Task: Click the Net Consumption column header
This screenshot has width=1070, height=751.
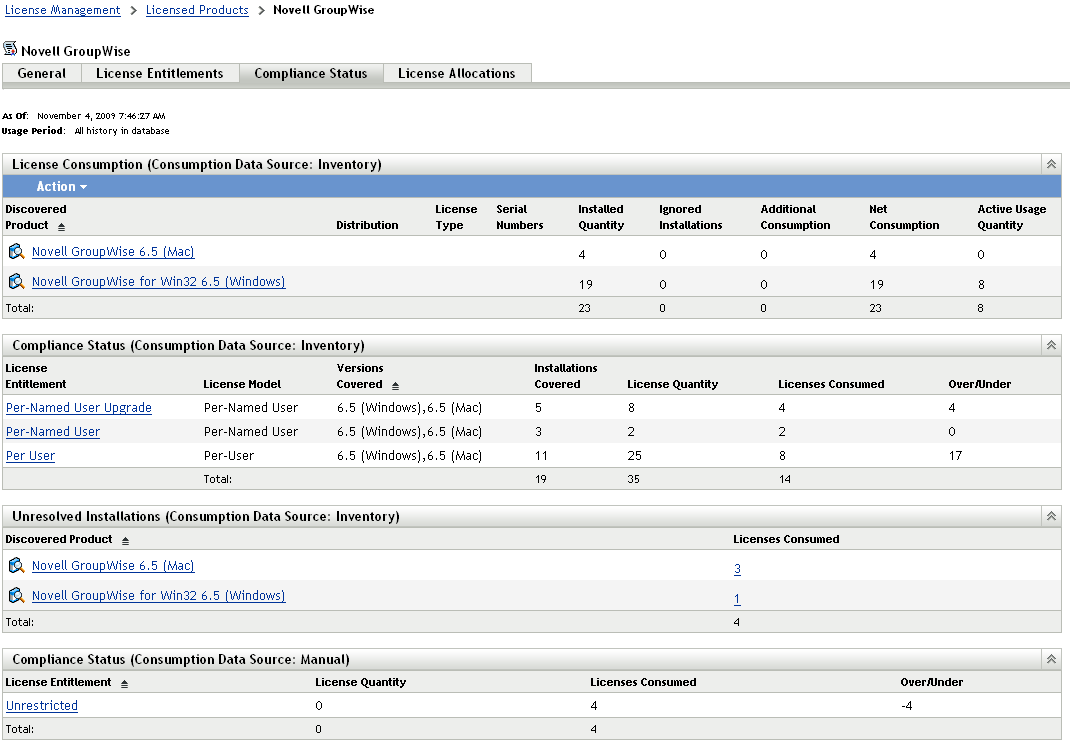Action: (903, 217)
